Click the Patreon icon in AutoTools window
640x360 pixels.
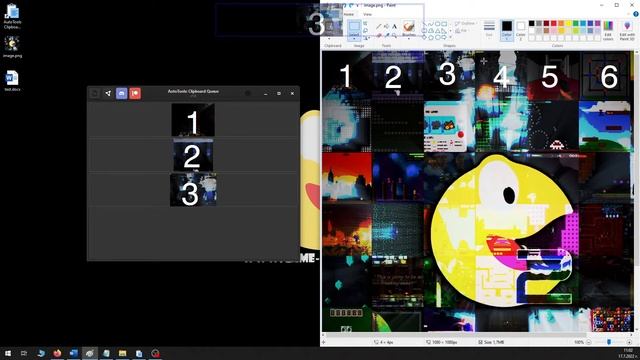tap(135, 93)
